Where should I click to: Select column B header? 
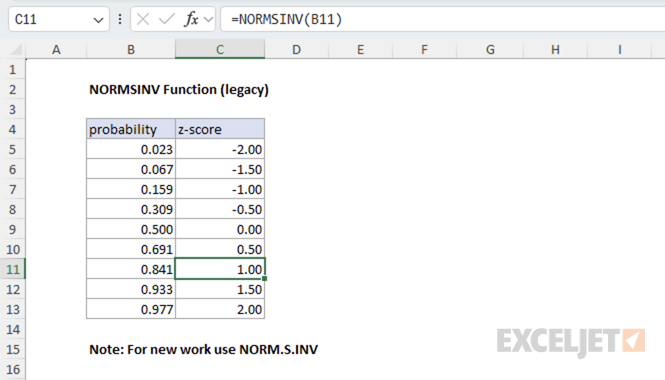click(x=131, y=50)
